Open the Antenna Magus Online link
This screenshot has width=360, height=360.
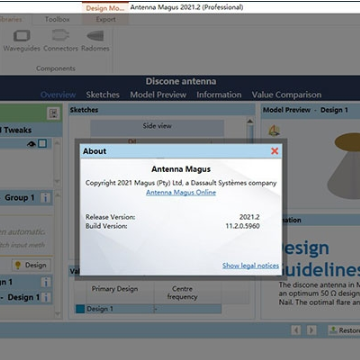[181, 193]
